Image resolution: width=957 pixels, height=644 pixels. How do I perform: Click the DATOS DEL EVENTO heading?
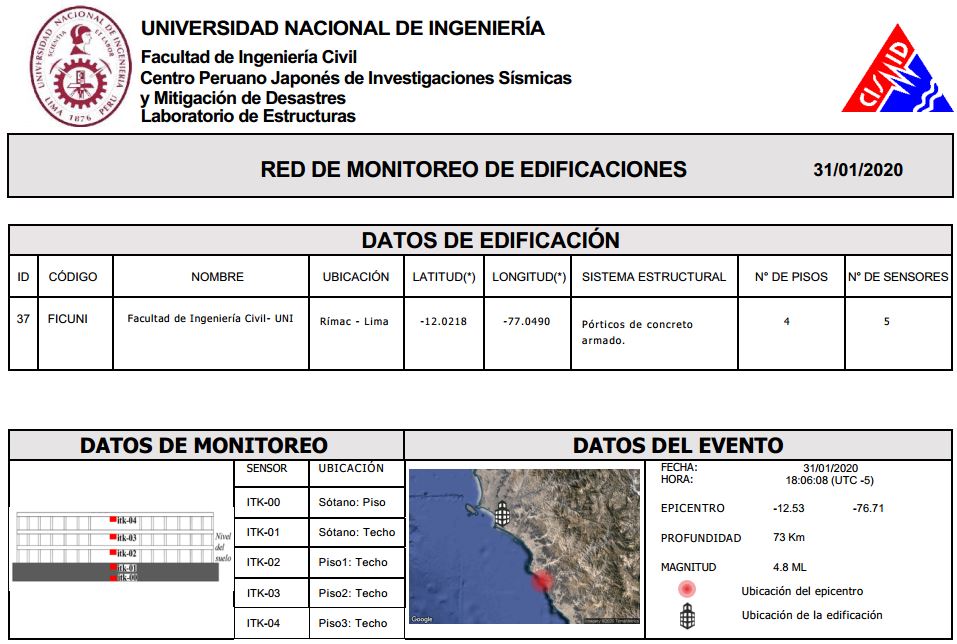click(678, 445)
